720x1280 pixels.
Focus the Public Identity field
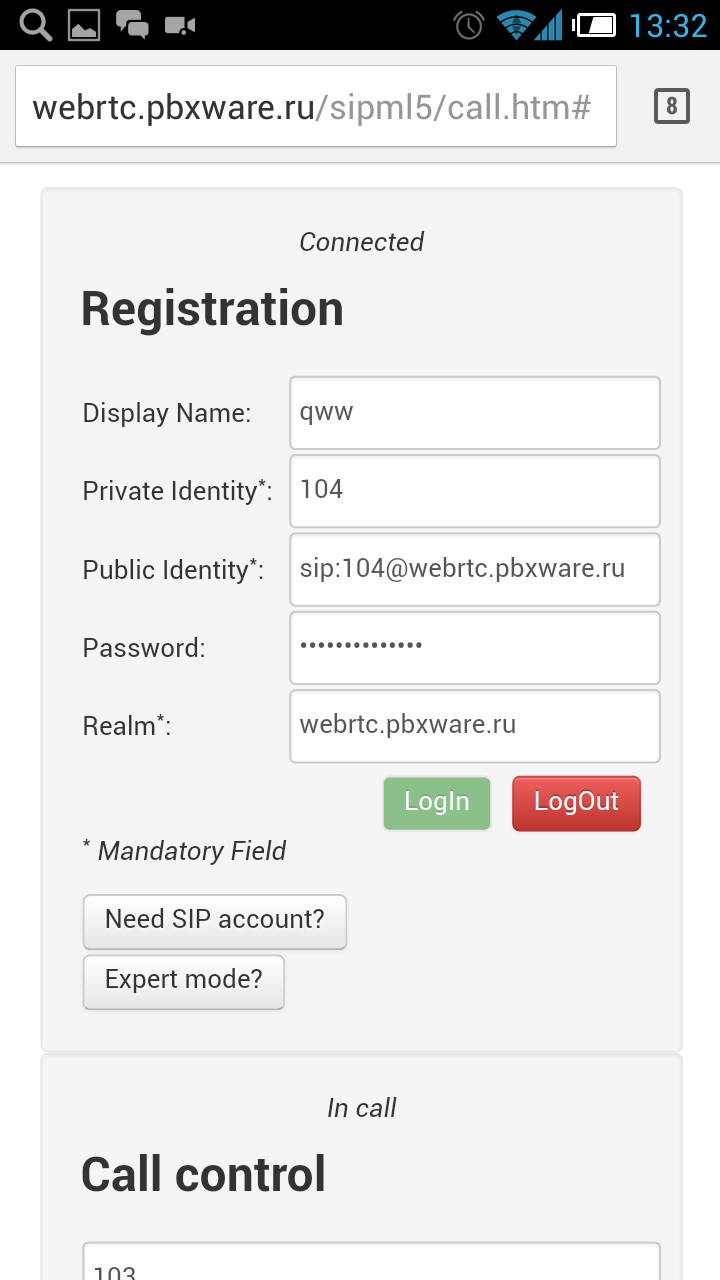pos(475,569)
